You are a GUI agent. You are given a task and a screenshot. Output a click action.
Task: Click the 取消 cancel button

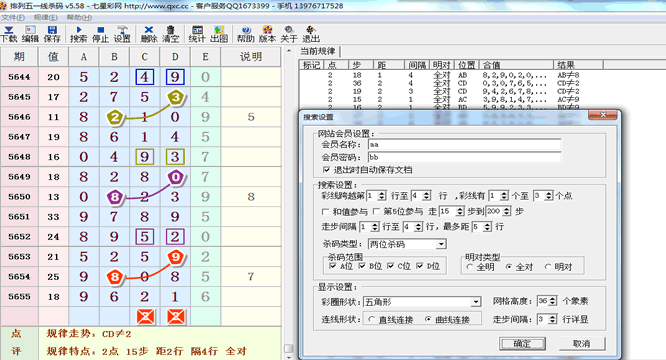581,343
